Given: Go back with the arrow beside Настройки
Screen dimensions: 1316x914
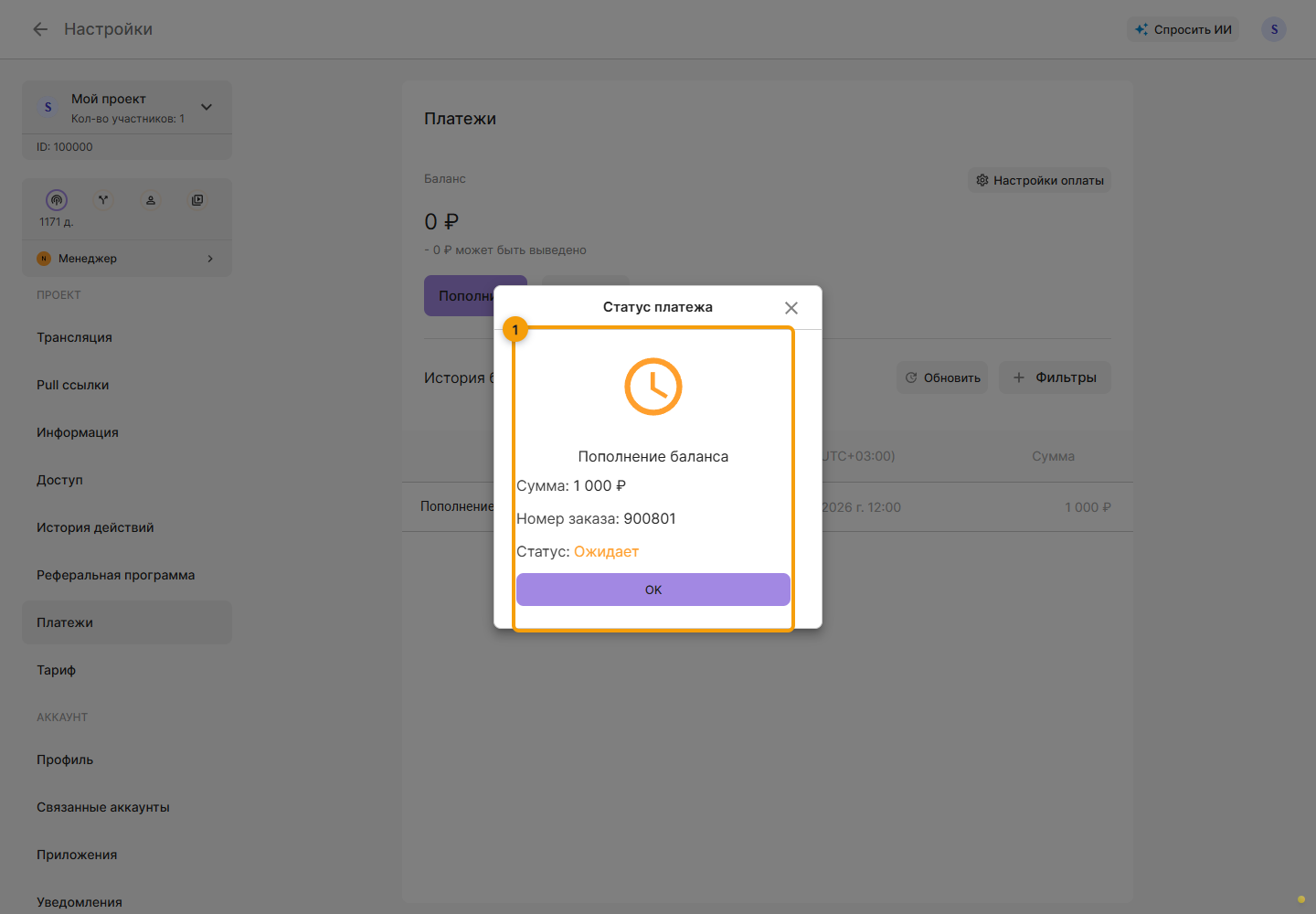Looking at the screenshot, I should coord(40,29).
